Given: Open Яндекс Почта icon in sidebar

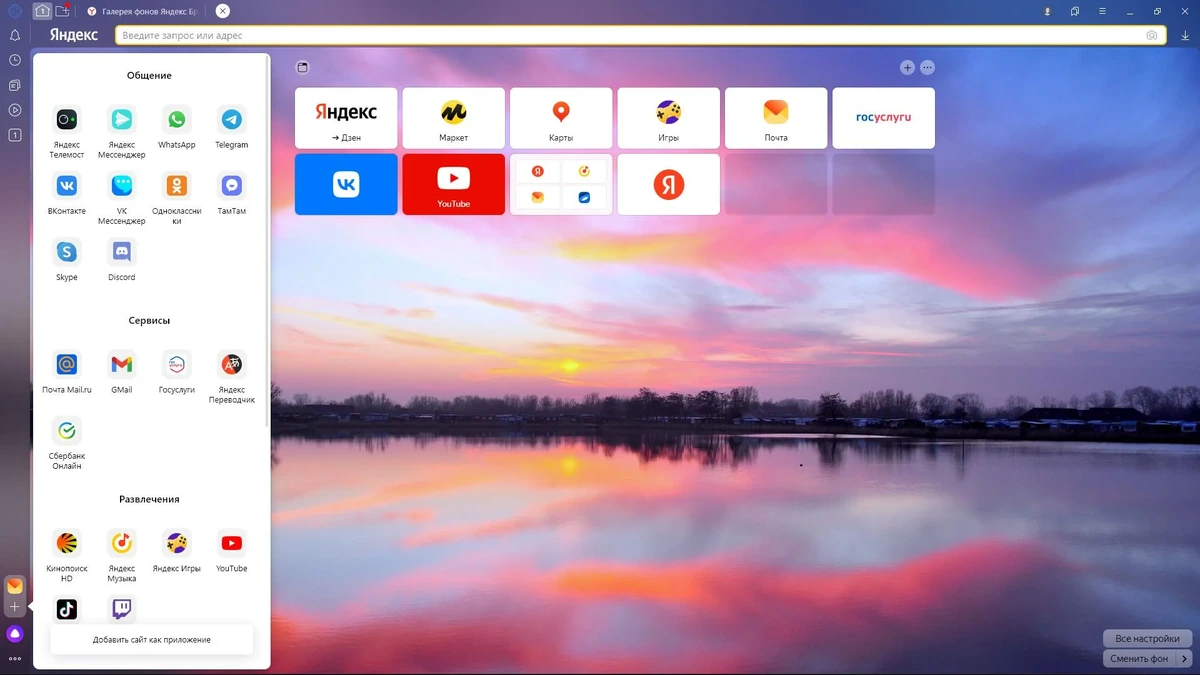Looking at the screenshot, I should pos(15,586).
